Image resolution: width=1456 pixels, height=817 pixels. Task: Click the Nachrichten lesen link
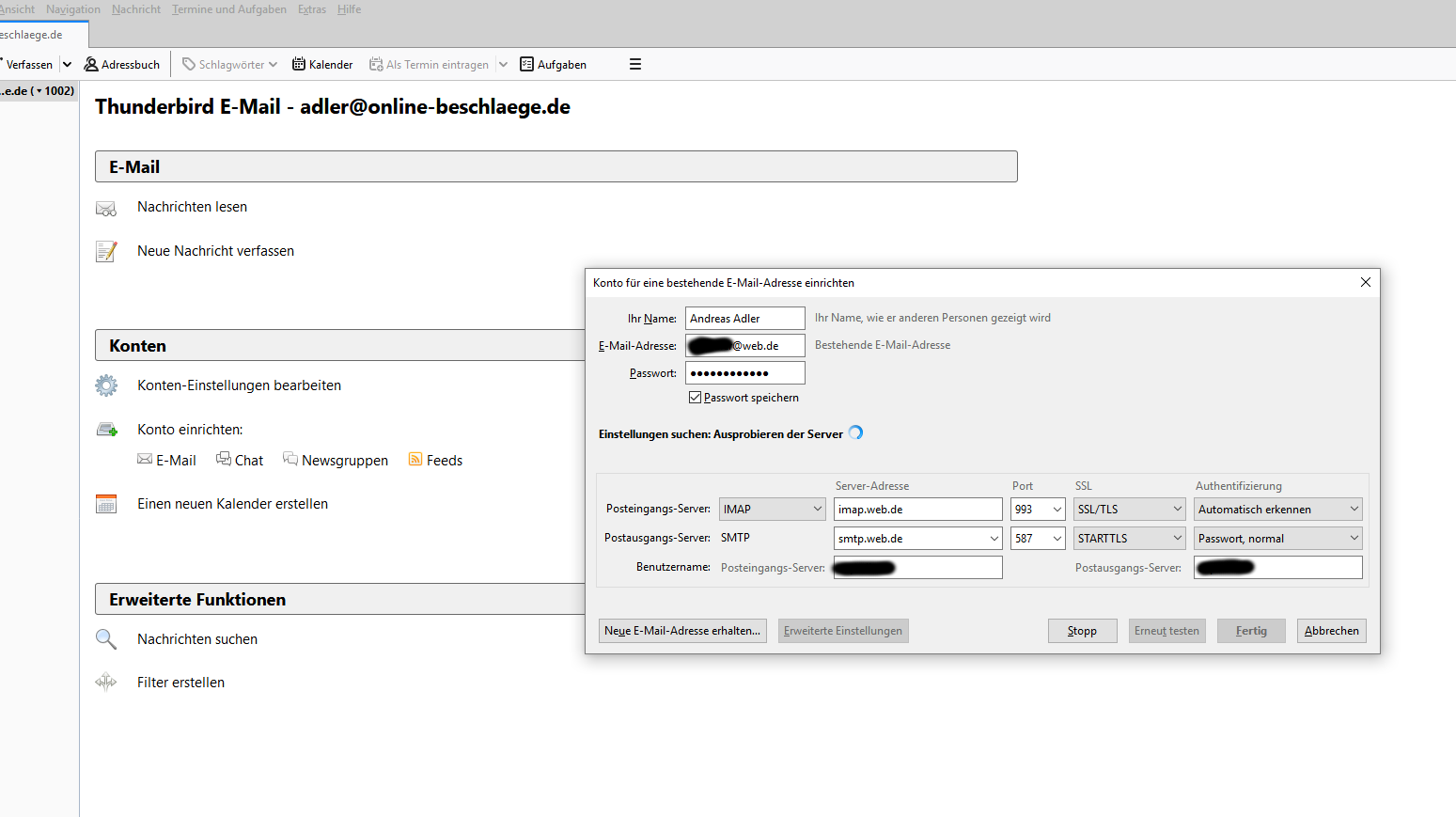[192, 207]
